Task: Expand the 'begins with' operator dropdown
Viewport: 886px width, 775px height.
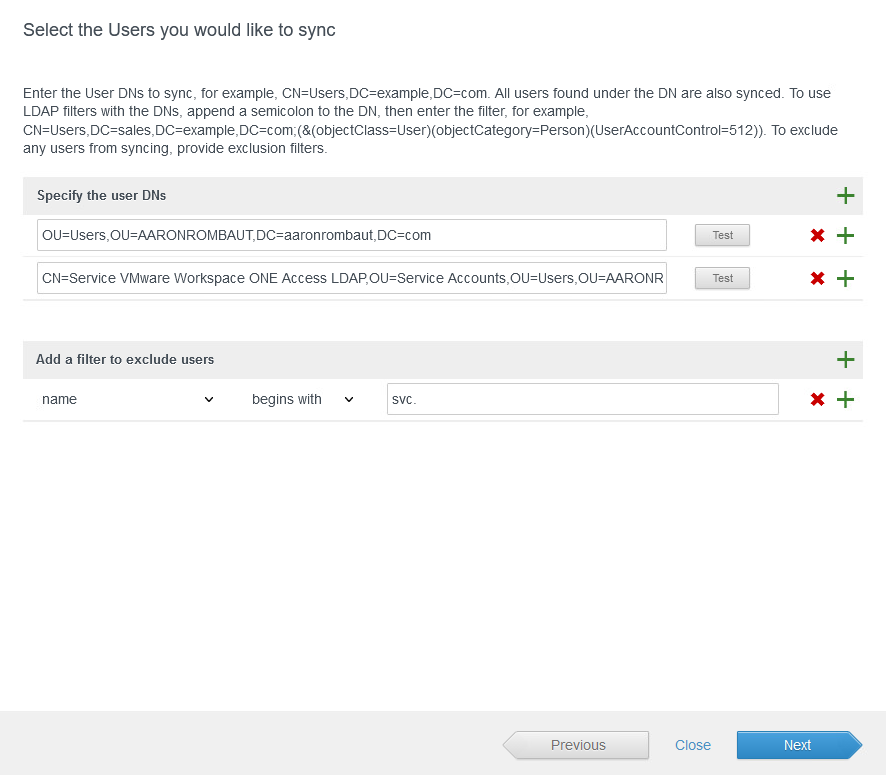Action: [x=302, y=399]
